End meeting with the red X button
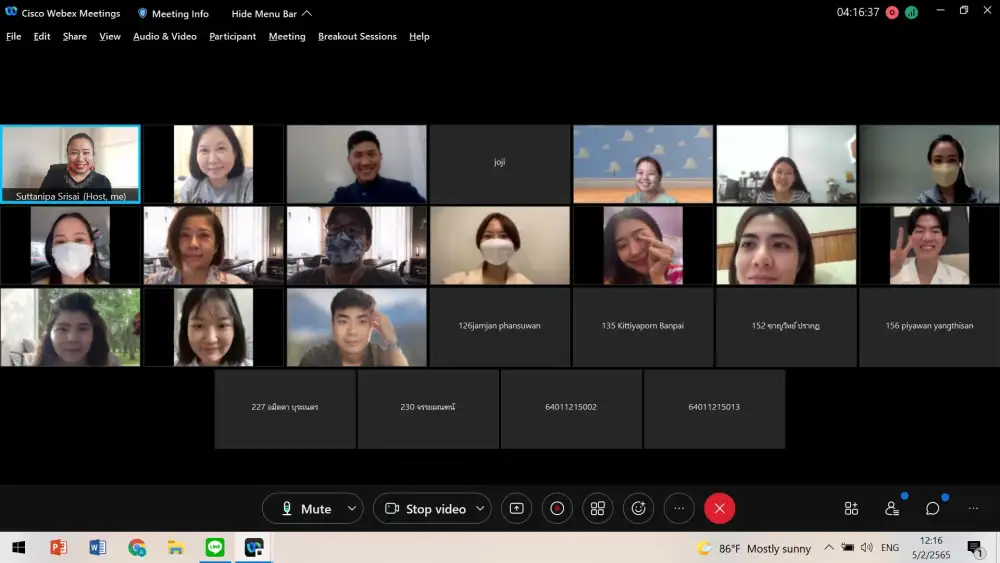The image size is (1000, 563). pos(719,508)
